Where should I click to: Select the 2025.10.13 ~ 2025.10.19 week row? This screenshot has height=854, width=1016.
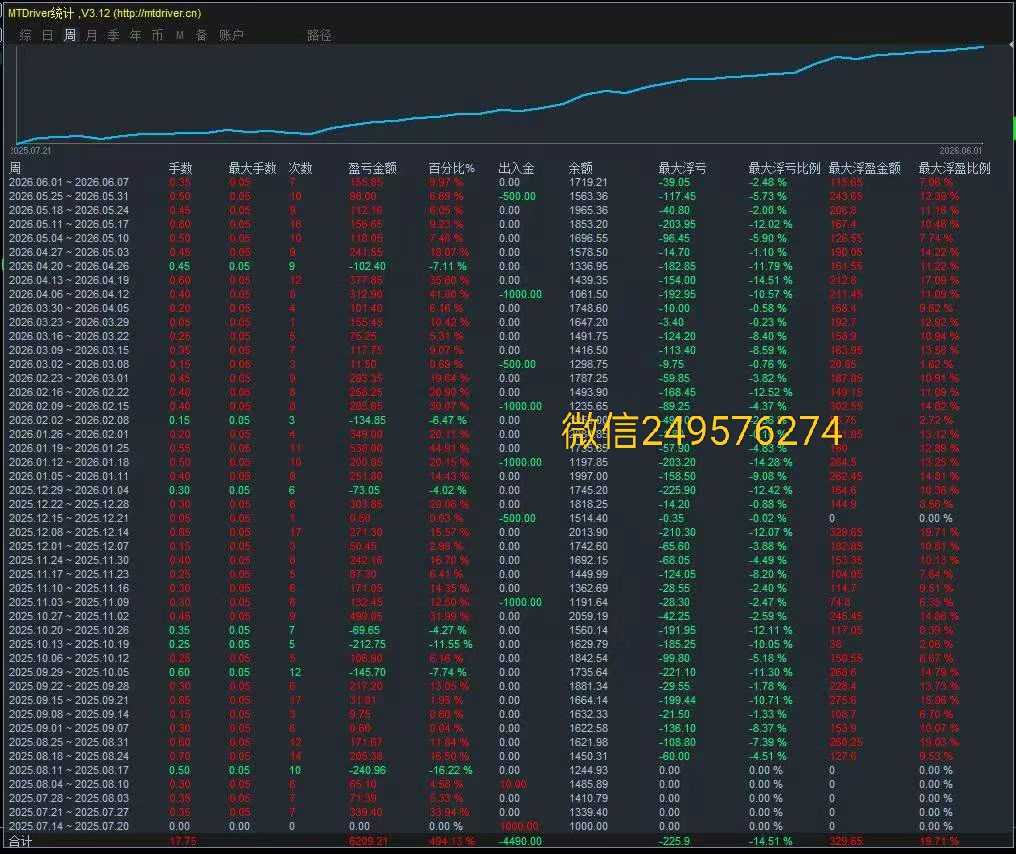pyautogui.click(x=500, y=644)
